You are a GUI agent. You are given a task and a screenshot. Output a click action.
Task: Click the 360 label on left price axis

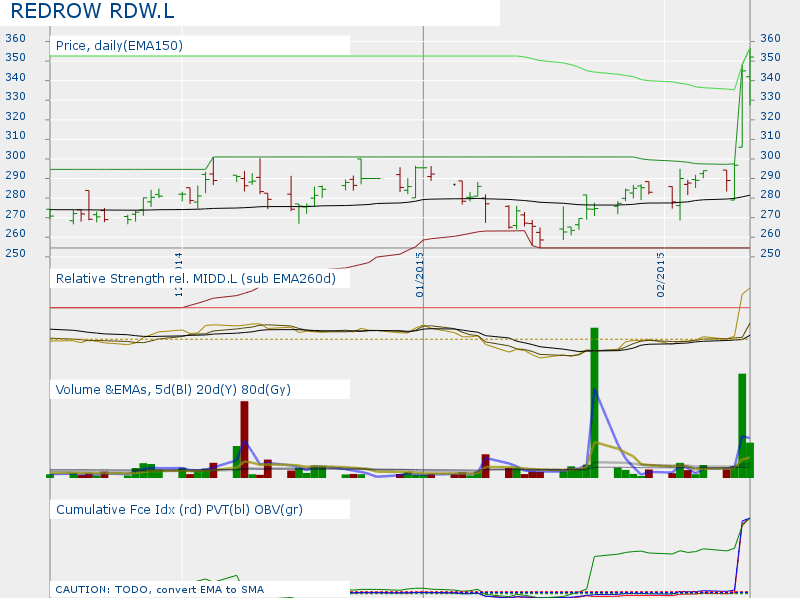point(15,38)
